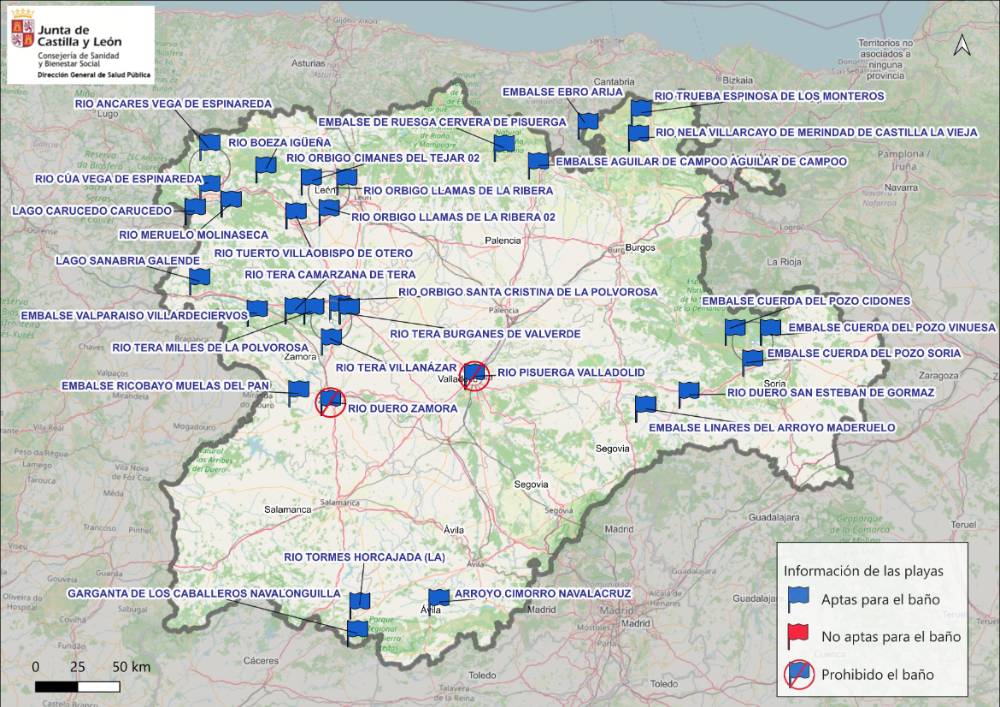Click the 'Aptas para el baño' legend text
The image size is (1000, 707).
click(880, 600)
